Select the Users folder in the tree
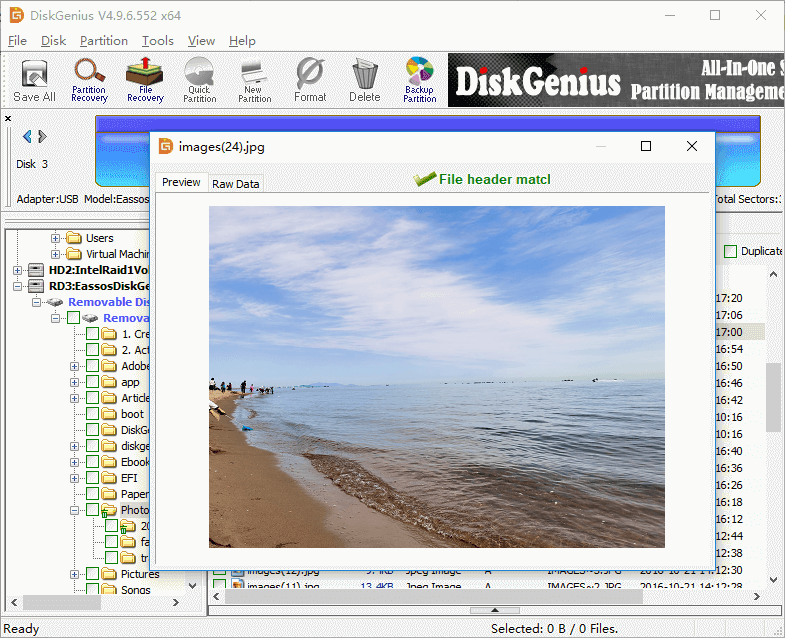The height and width of the screenshot is (638, 785). click(99, 238)
